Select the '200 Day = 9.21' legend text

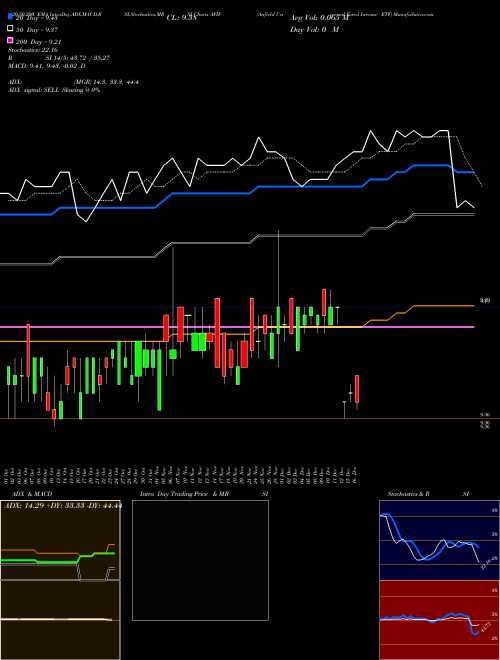pyautogui.click(x=38, y=41)
